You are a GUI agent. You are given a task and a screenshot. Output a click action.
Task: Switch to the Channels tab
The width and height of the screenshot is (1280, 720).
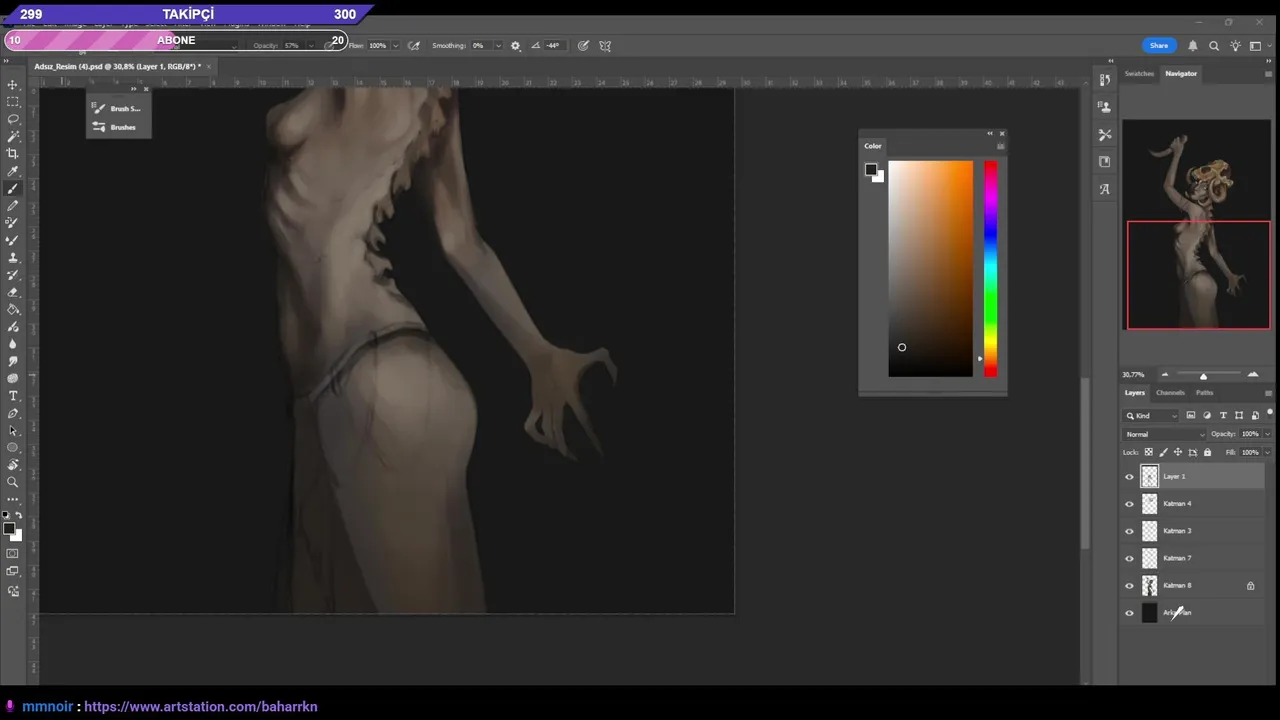coord(1170,392)
